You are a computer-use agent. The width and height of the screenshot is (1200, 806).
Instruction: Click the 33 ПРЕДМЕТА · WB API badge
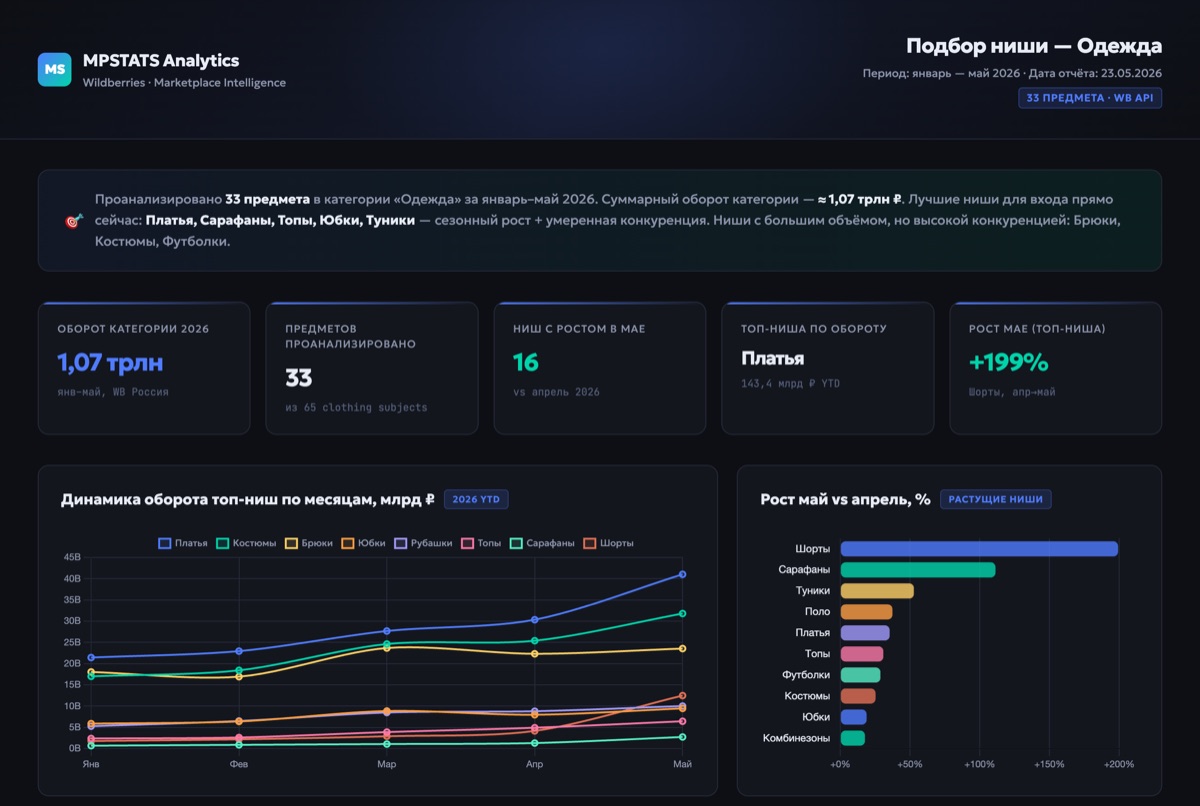click(x=1090, y=98)
